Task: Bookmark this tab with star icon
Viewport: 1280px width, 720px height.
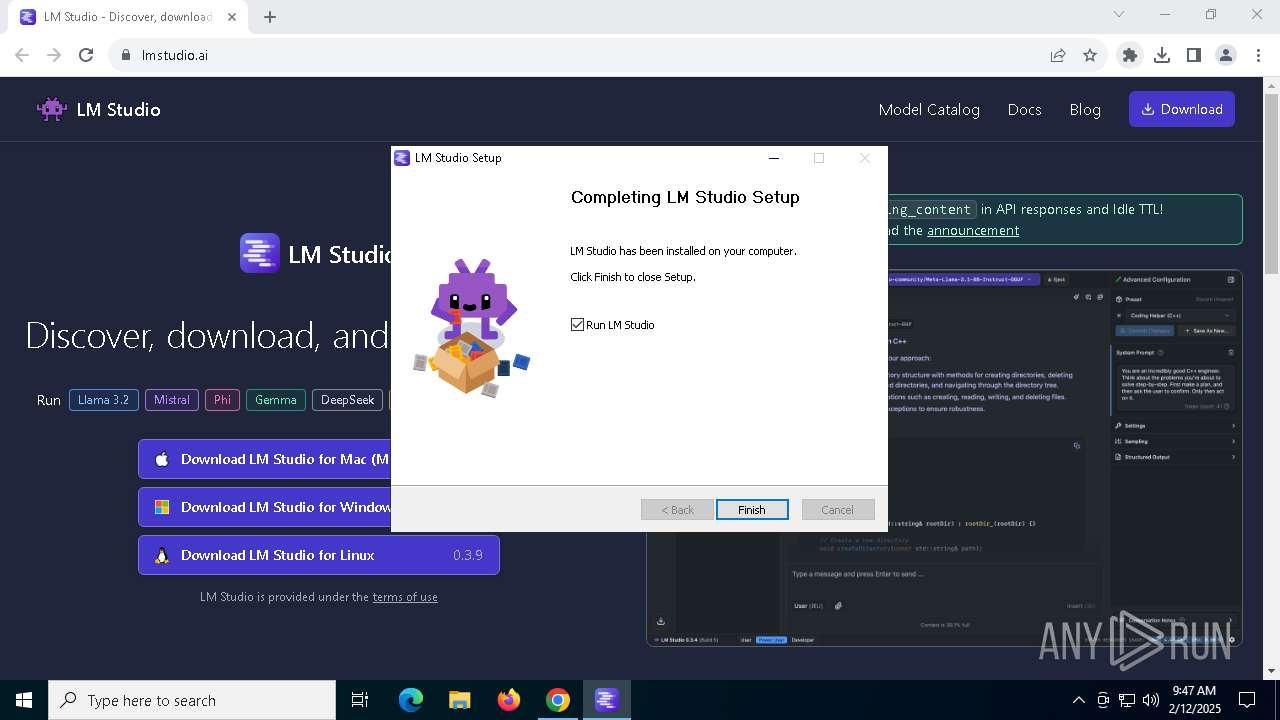Action: pos(1090,55)
